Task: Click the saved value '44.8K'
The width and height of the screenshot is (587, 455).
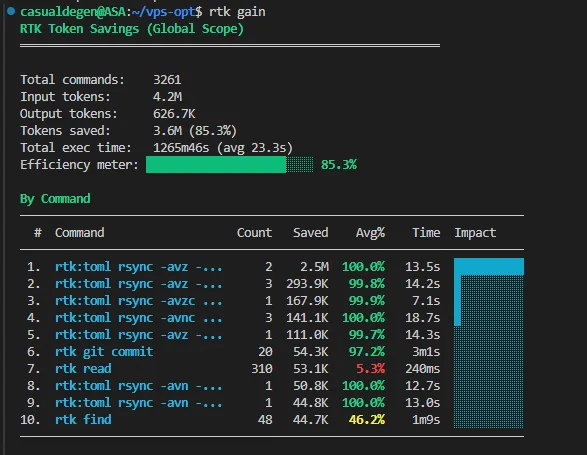Action: (x=310, y=403)
